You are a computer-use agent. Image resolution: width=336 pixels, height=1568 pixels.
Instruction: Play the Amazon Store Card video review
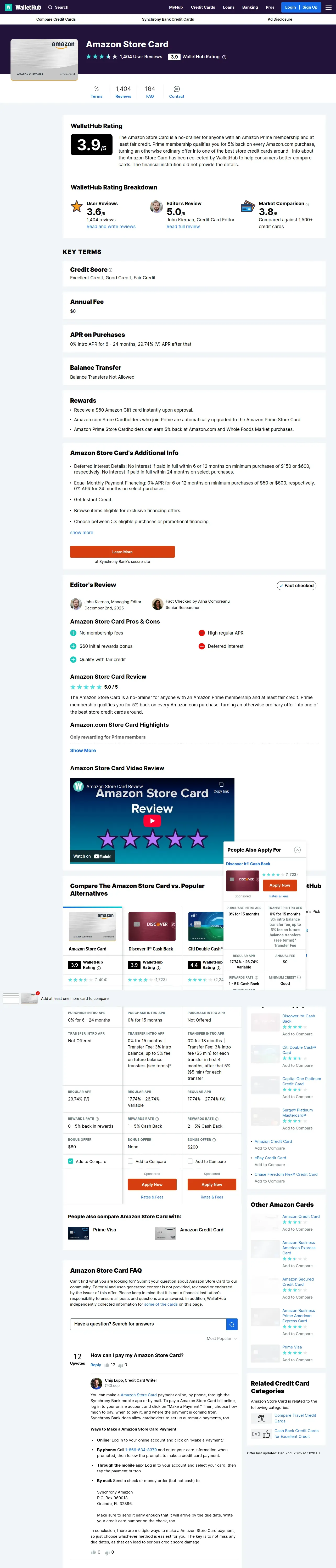[x=152, y=821]
